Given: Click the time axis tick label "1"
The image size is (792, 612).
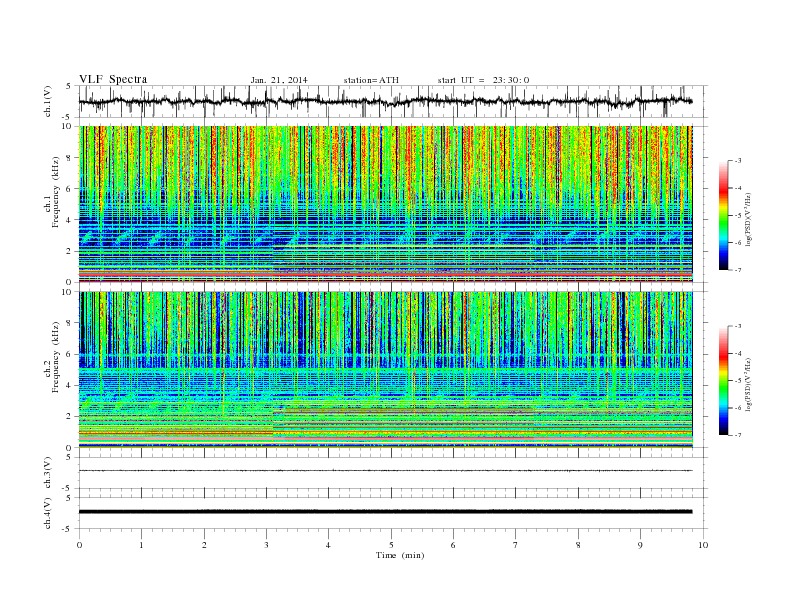Looking at the screenshot, I should point(141,545).
